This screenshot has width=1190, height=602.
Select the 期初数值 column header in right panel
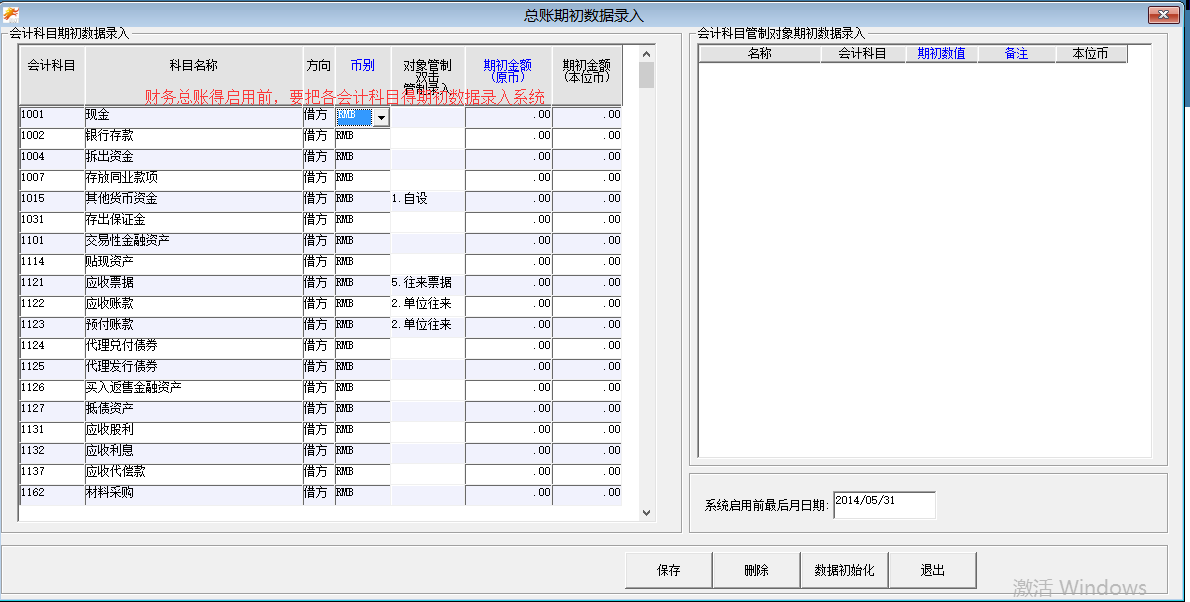pos(941,54)
